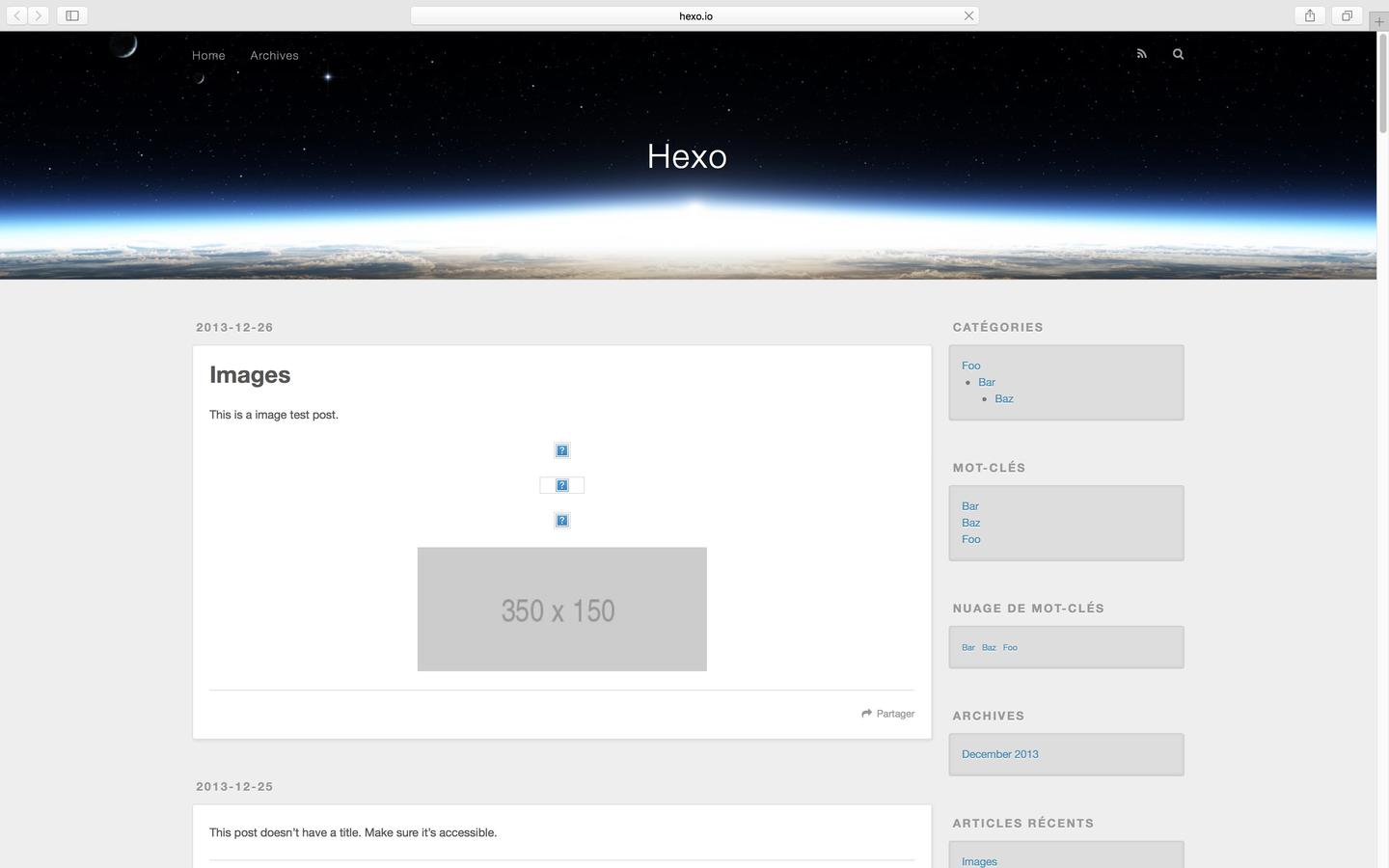Select the Archives menu item

[x=274, y=55]
